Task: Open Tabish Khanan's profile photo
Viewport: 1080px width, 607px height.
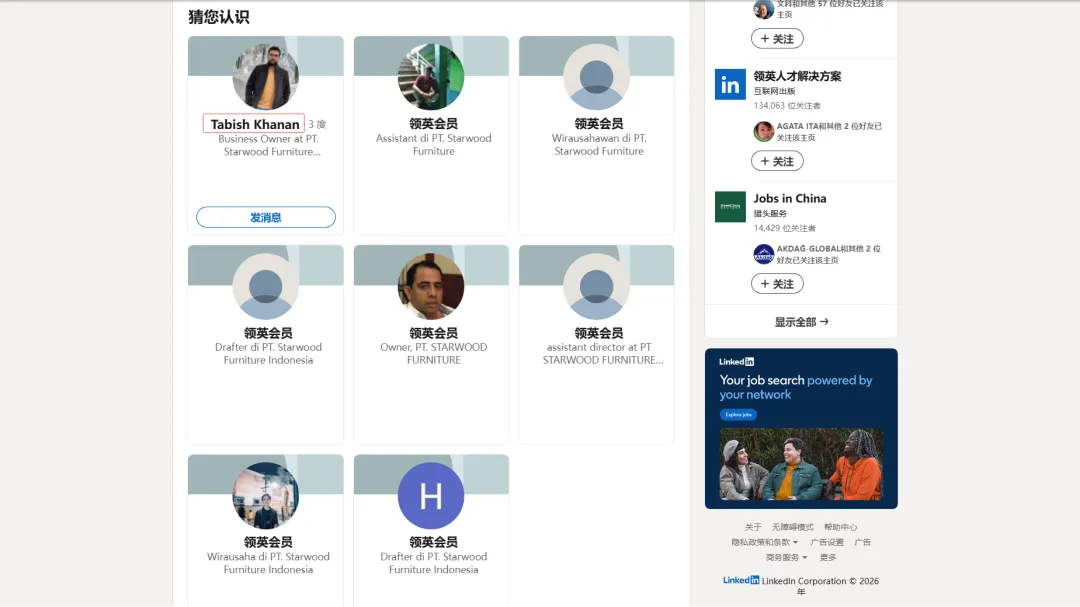Action: [x=265, y=75]
